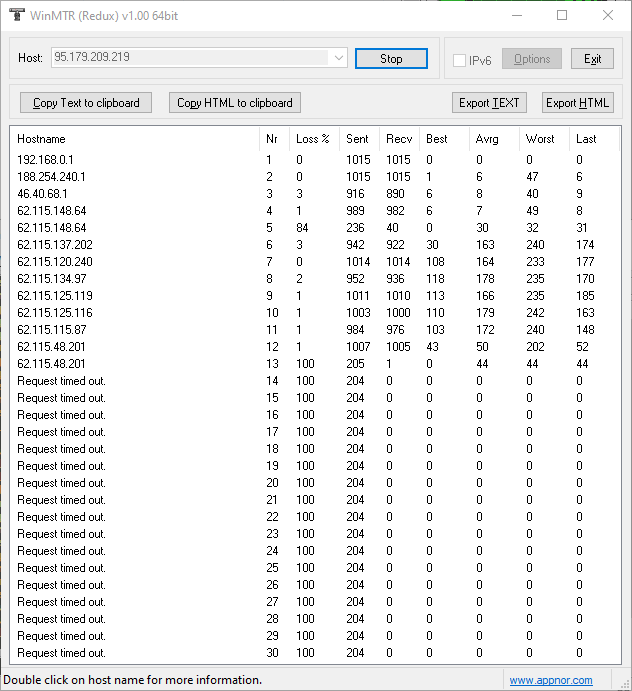
Task: Click the Last value 148 for hop 11
Action: [585, 330]
